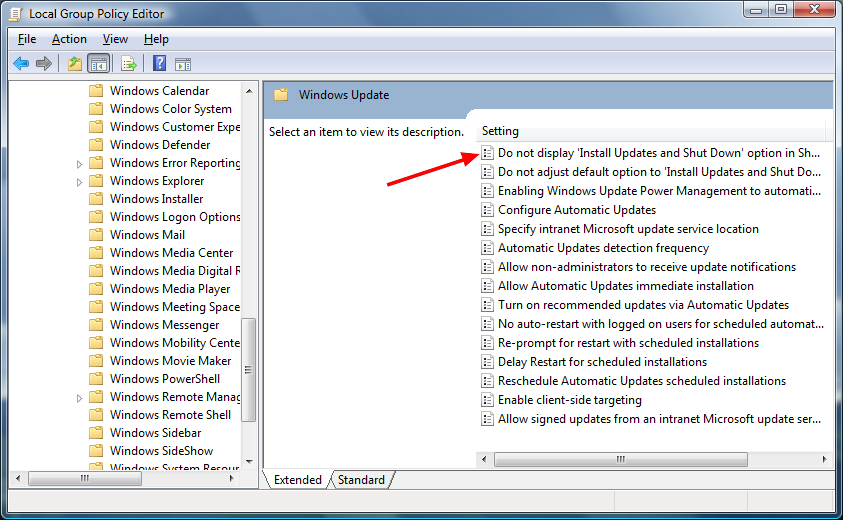
Task: Select Windows Calendar in the tree
Action: [x=160, y=91]
